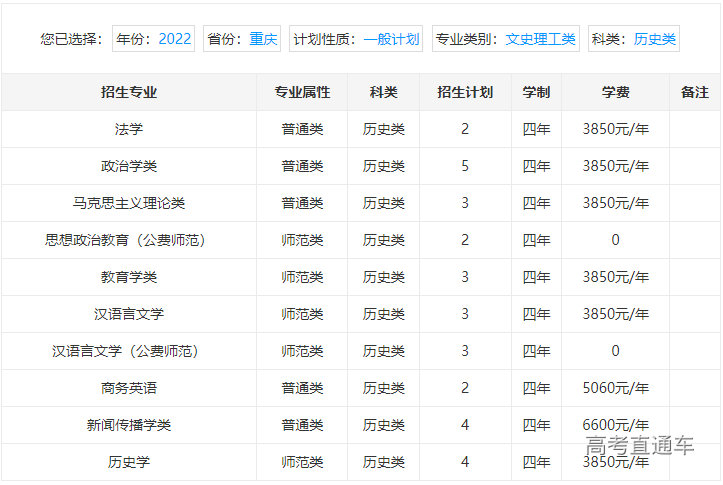Click the 学费 column header
Viewport: 723px width, 485px height.
pyautogui.click(x=615, y=92)
